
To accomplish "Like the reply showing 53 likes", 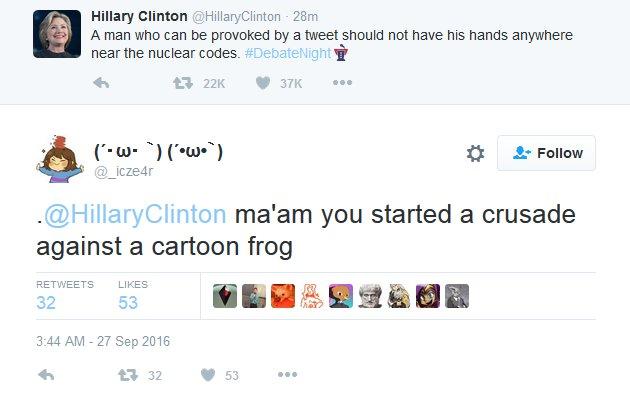I will coord(208,375).
